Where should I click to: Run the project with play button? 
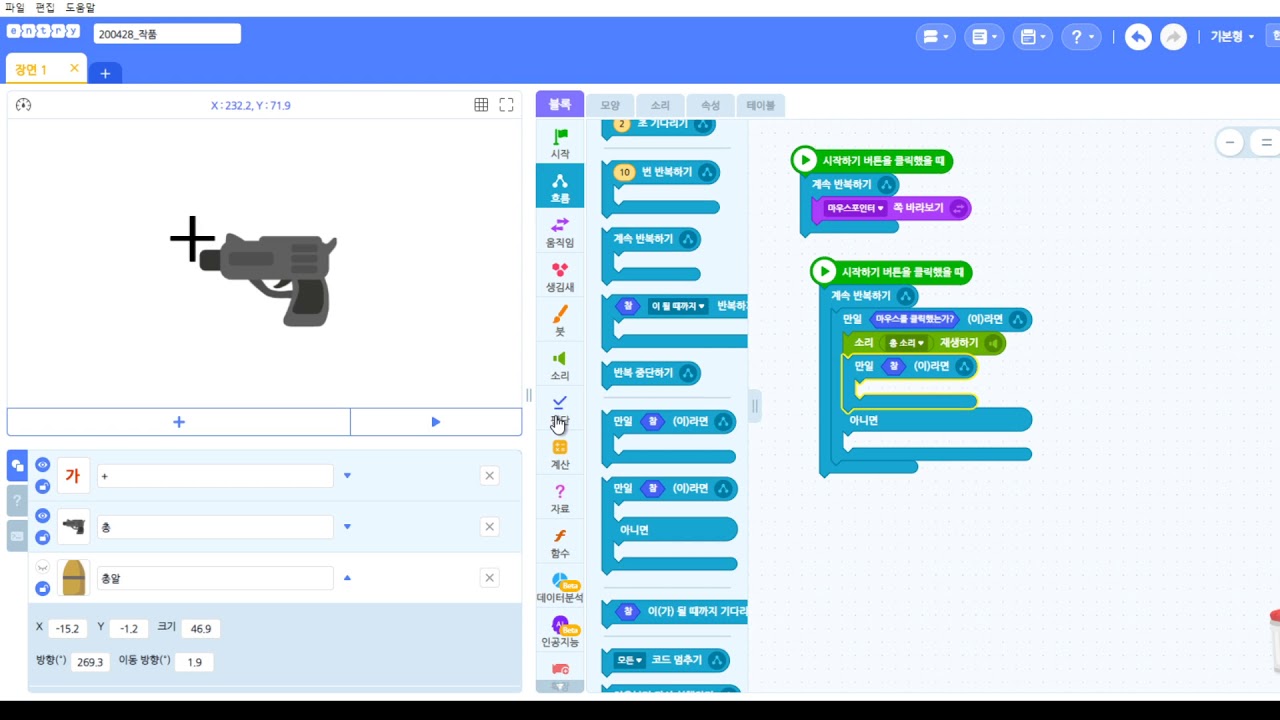[x=436, y=422]
